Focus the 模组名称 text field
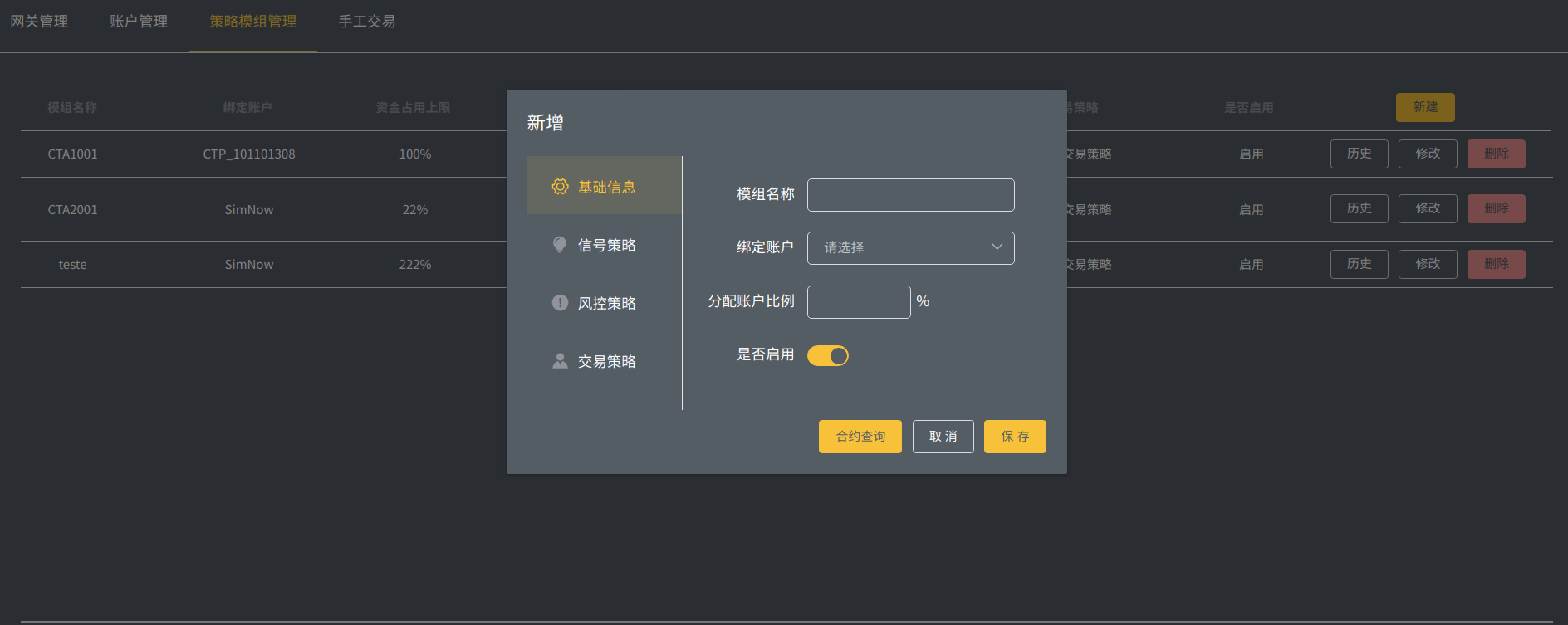 (x=910, y=195)
